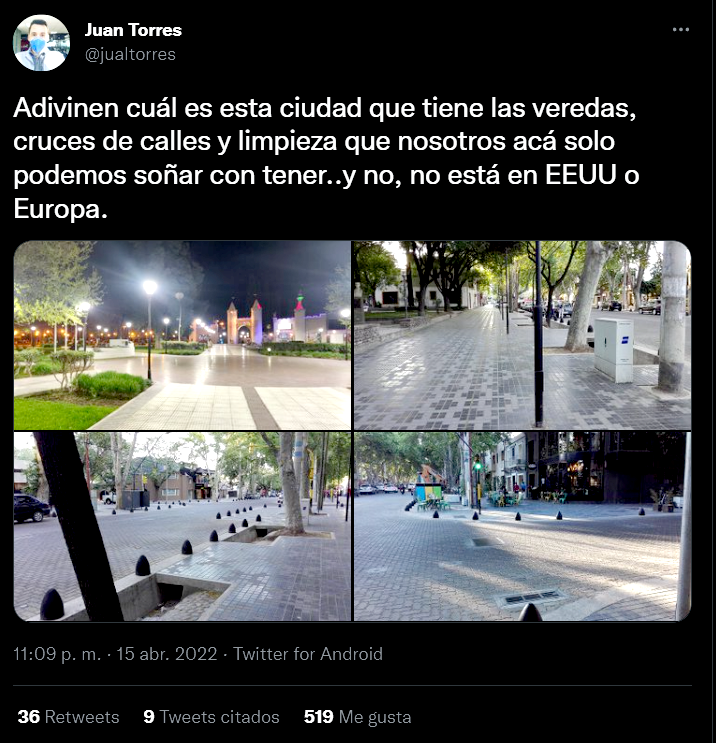The height and width of the screenshot is (743, 716).
Task: View the tree-lined sidewalk photo
Action: pos(522,335)
